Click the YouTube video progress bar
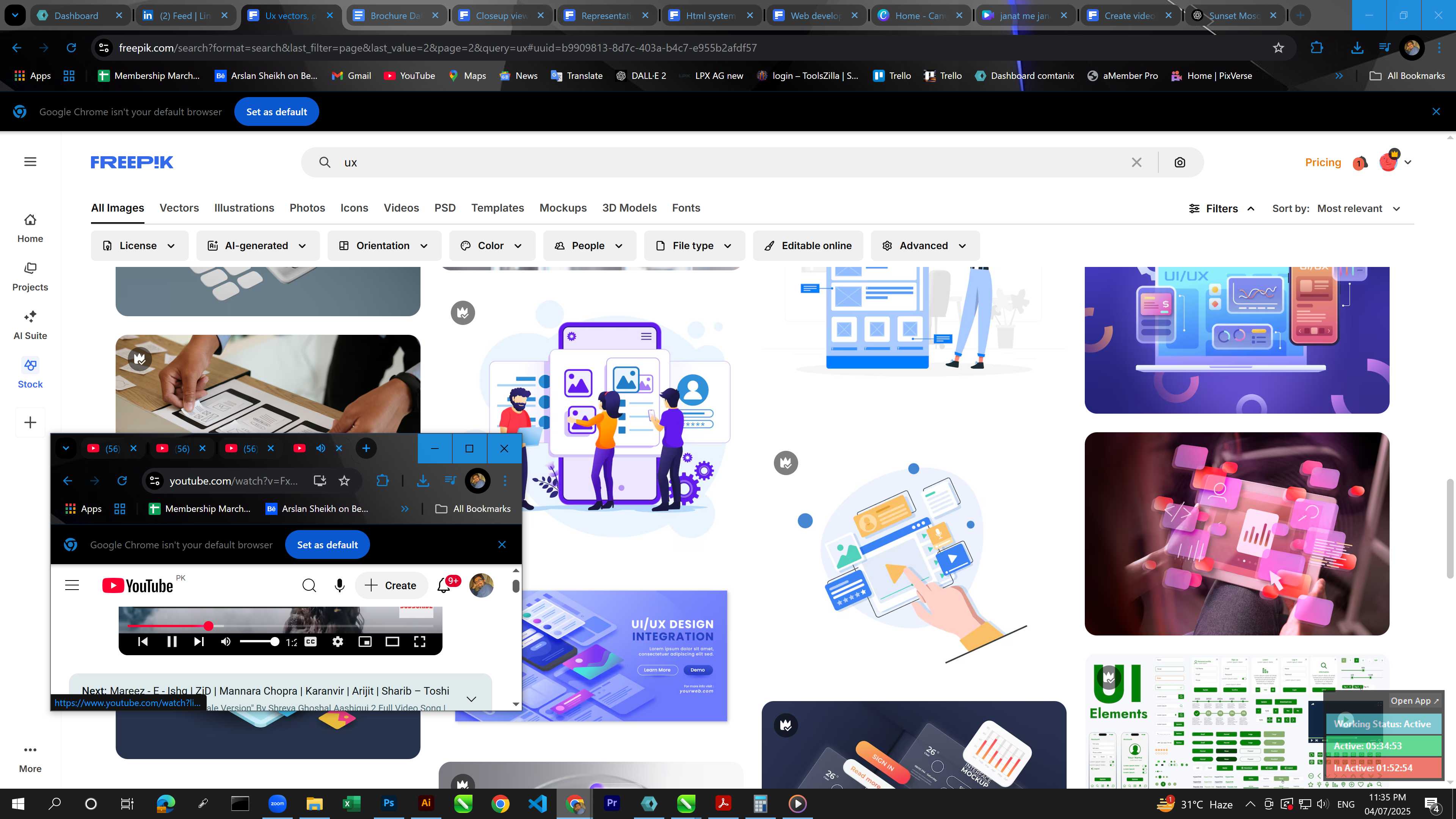 click(281, 626)
